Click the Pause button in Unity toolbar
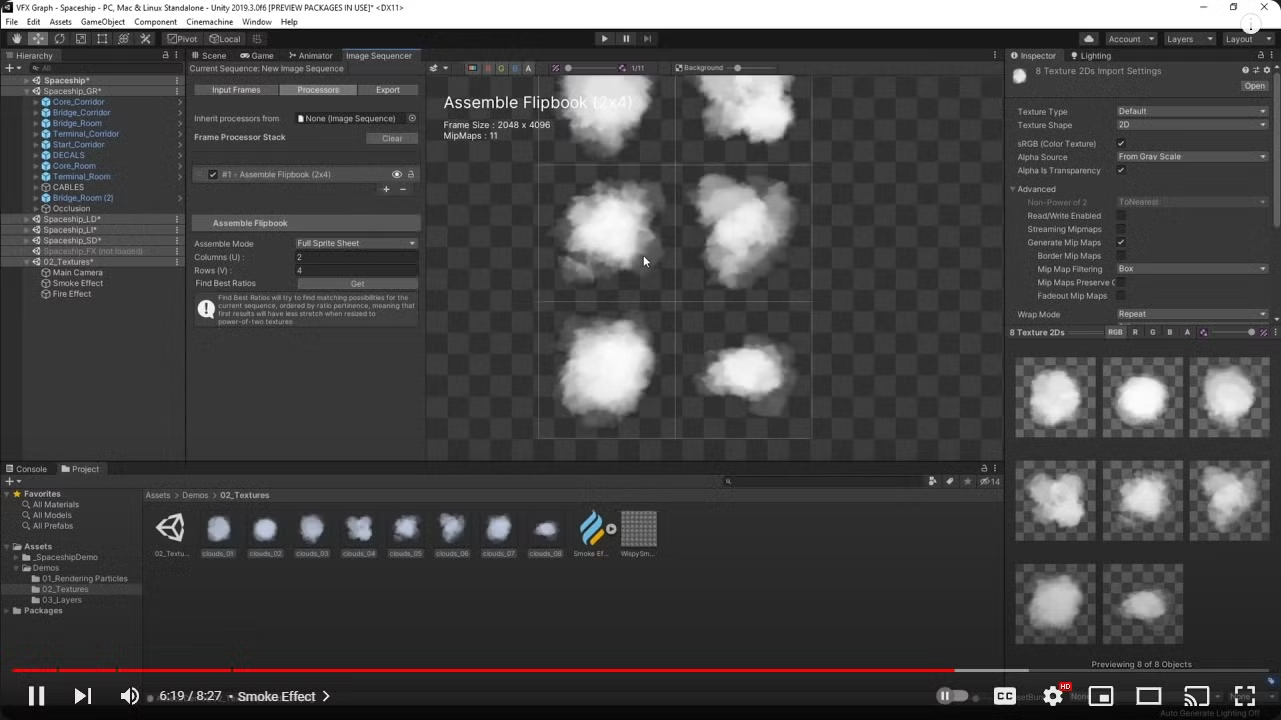Screen dimensions: 1281x720 tap(626, 39)
